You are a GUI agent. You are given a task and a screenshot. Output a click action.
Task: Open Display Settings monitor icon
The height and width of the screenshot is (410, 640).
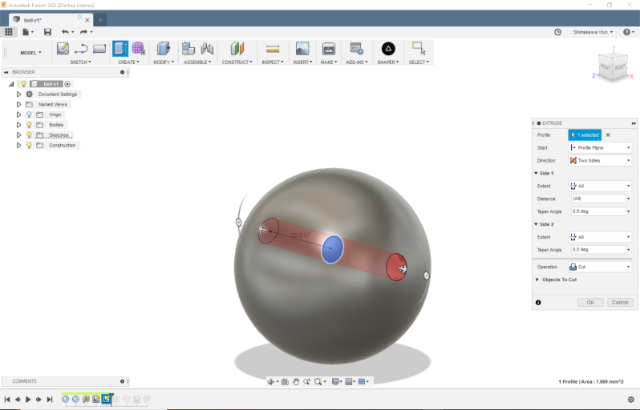(337, 382)
